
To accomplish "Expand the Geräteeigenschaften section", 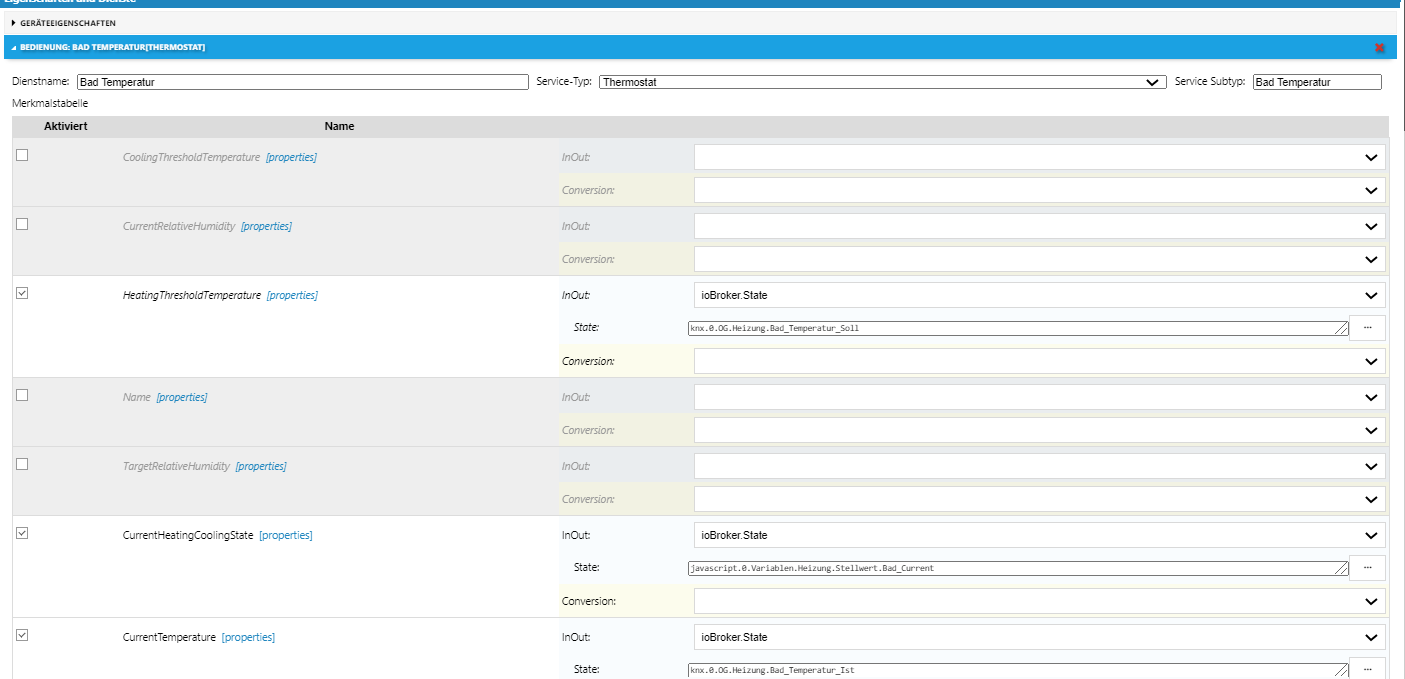I will point(67,22).
